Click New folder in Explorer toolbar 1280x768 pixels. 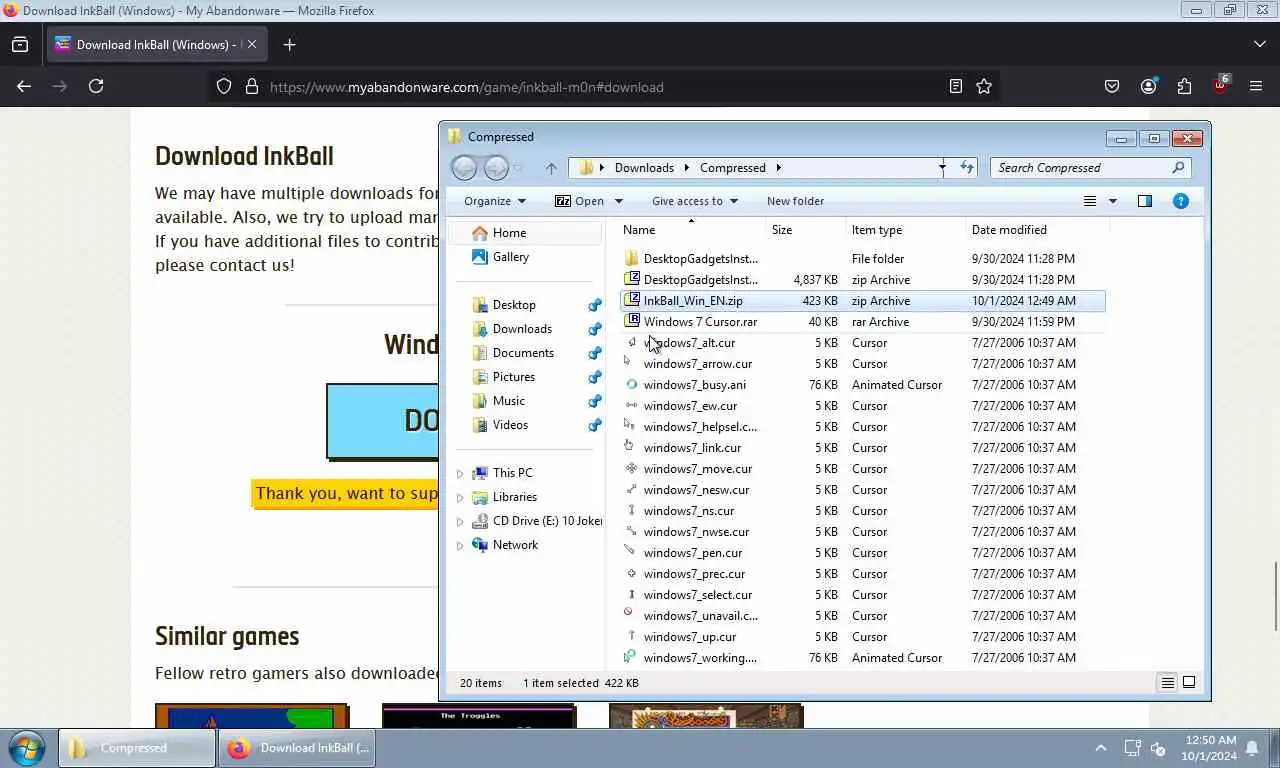point(795,201)
